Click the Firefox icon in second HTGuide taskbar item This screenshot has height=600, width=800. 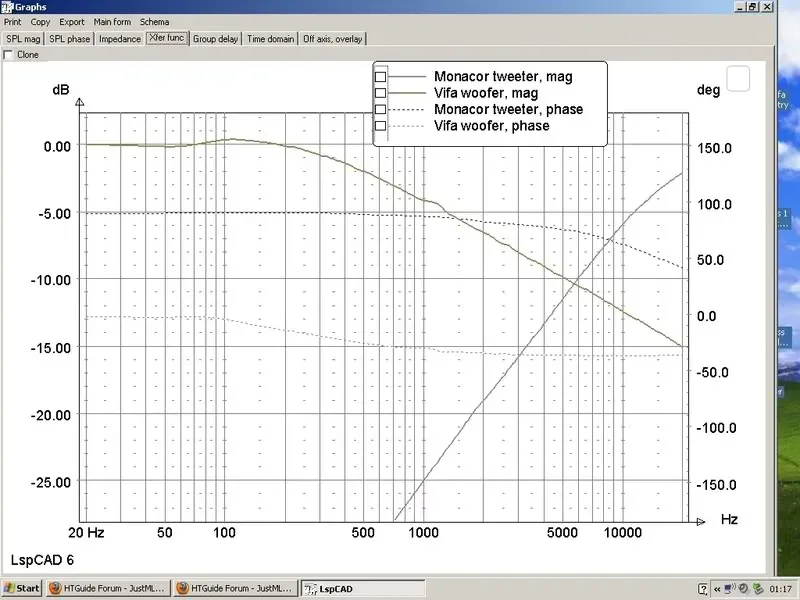pyautogui.click(x=182, y=588)
